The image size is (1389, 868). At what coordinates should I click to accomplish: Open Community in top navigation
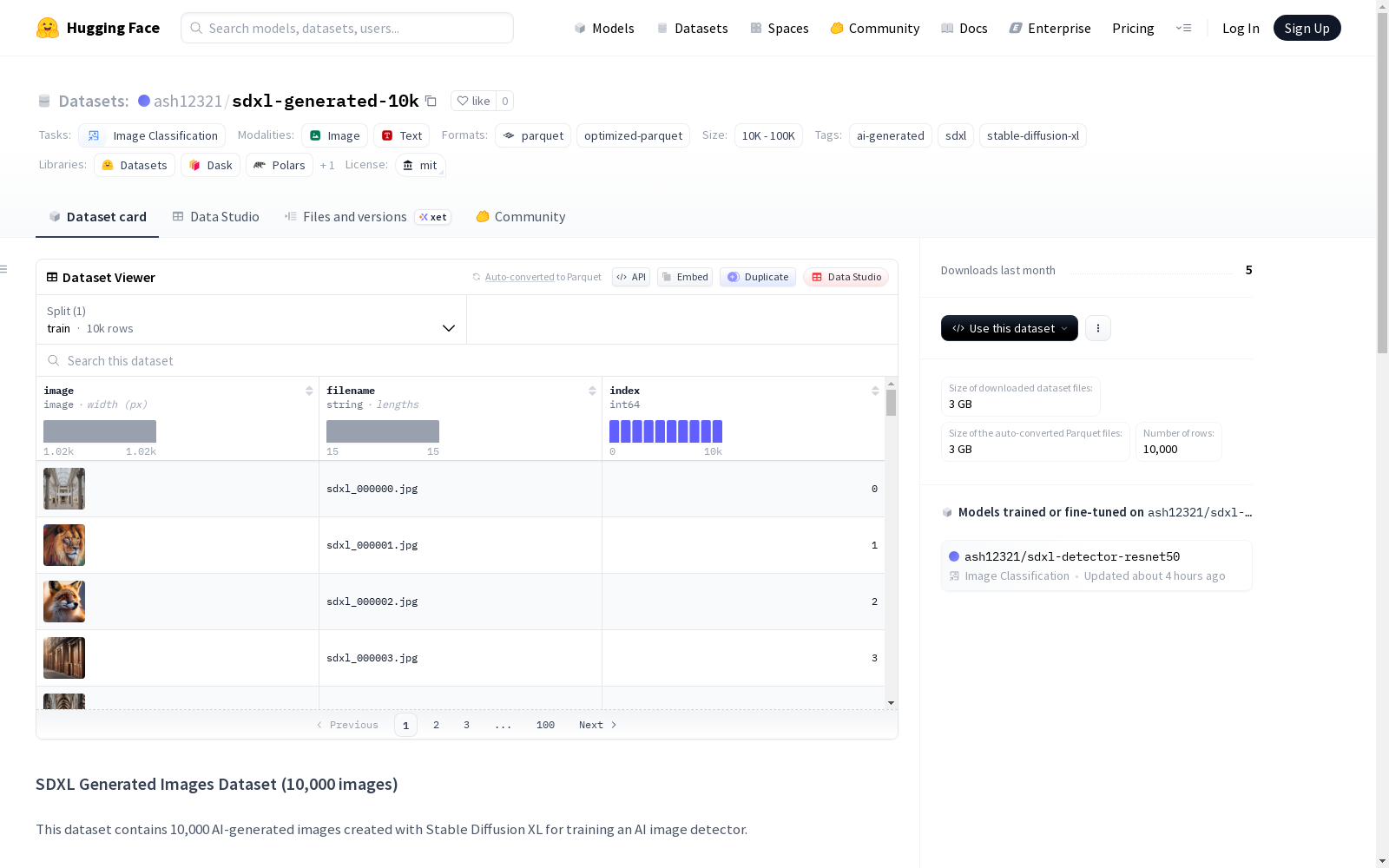(x=875, y=28)
